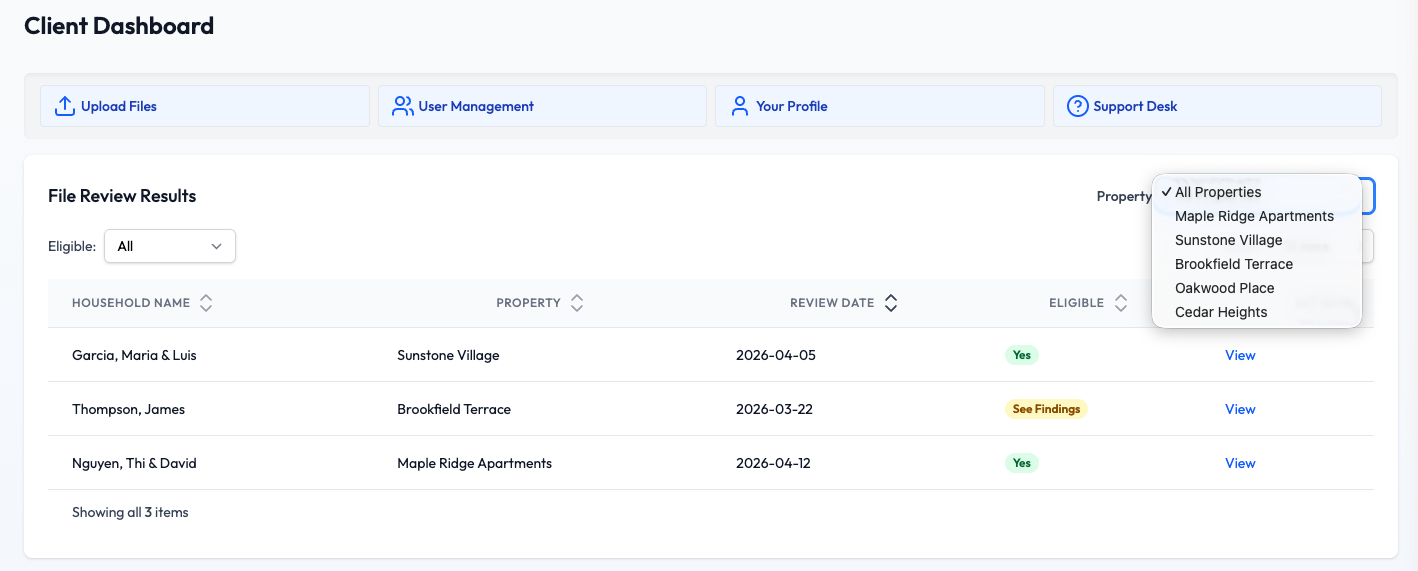Screen dimensions: 1418x571
Task: Click the Upload Files icon
Action: click(65, 106)
